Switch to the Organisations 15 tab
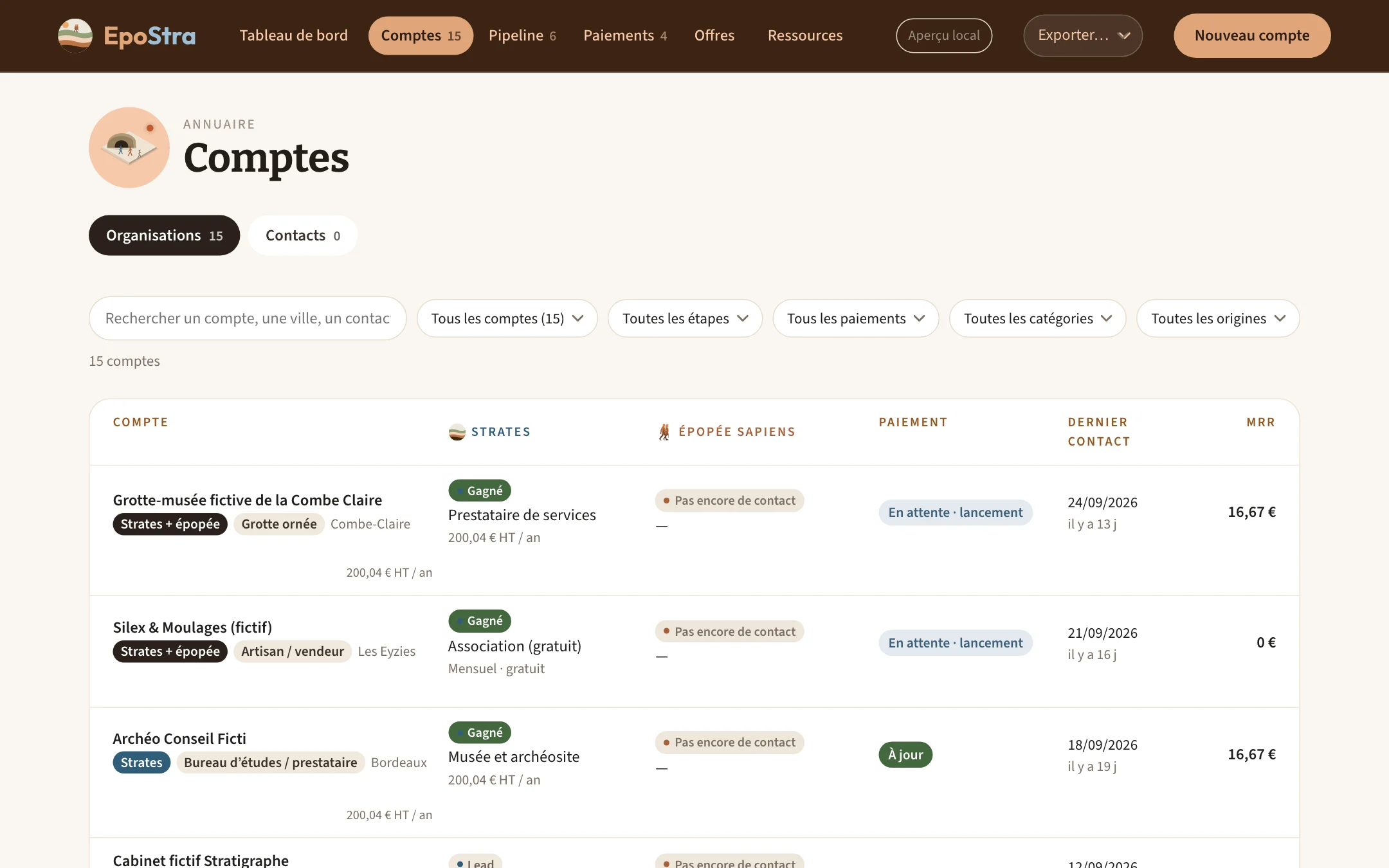The width and height of the screenshot is (1389, 868). [x=164, y=235]
